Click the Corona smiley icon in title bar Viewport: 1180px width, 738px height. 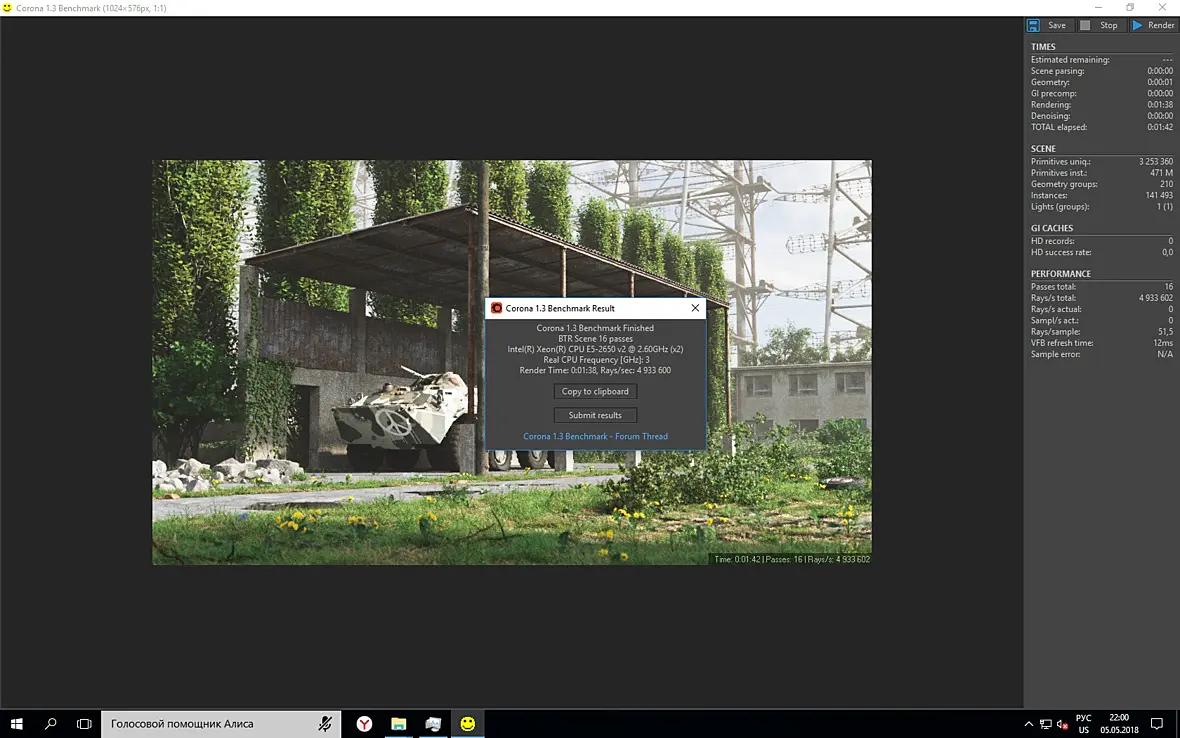click(7, 8)
